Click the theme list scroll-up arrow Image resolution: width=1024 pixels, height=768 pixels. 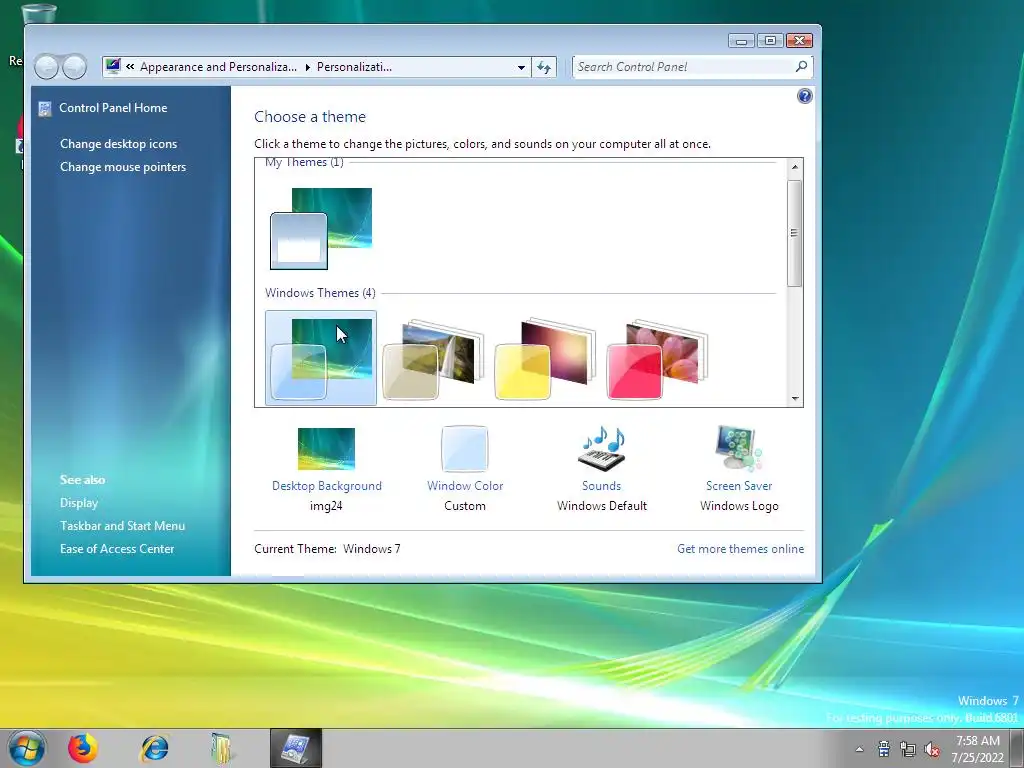tap(795, 167)
